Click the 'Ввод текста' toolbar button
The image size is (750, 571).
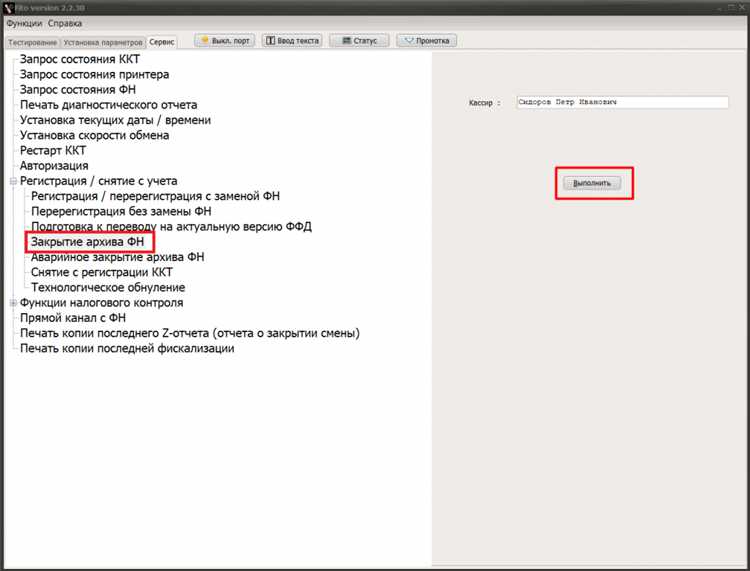(292, 41)
